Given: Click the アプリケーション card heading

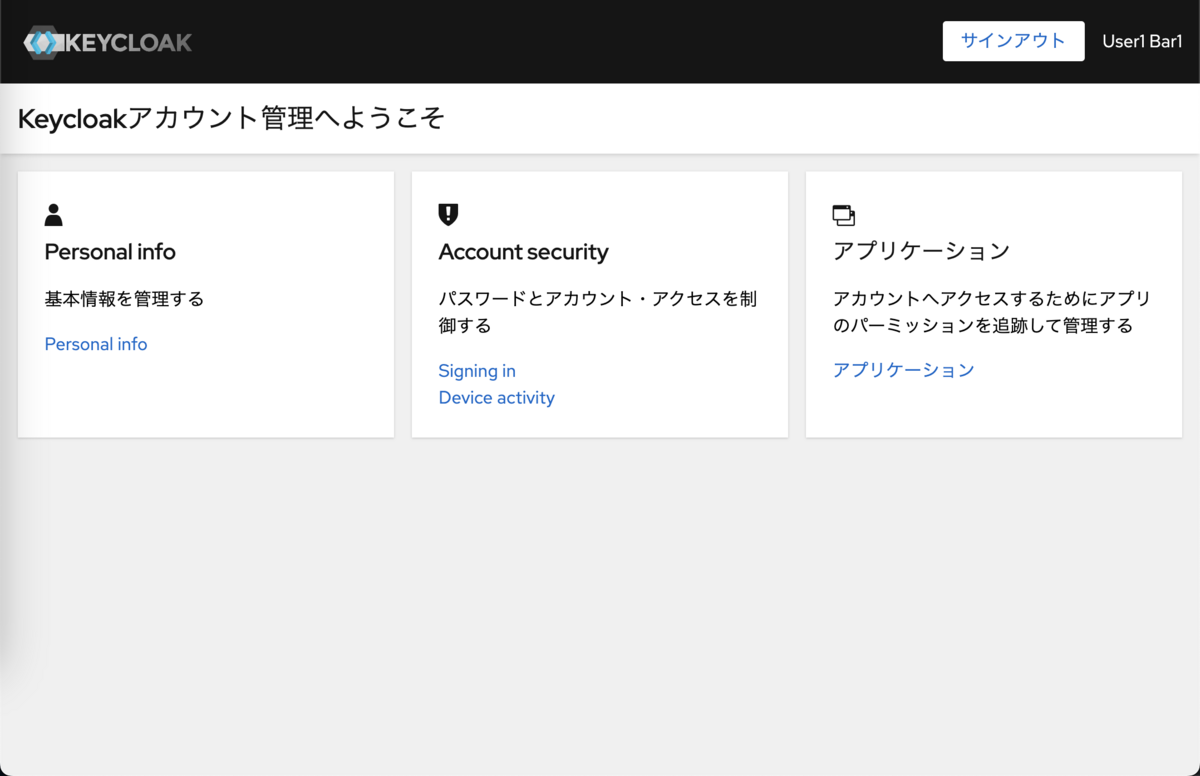Looking at the screenshot, I should click(921, 251).
